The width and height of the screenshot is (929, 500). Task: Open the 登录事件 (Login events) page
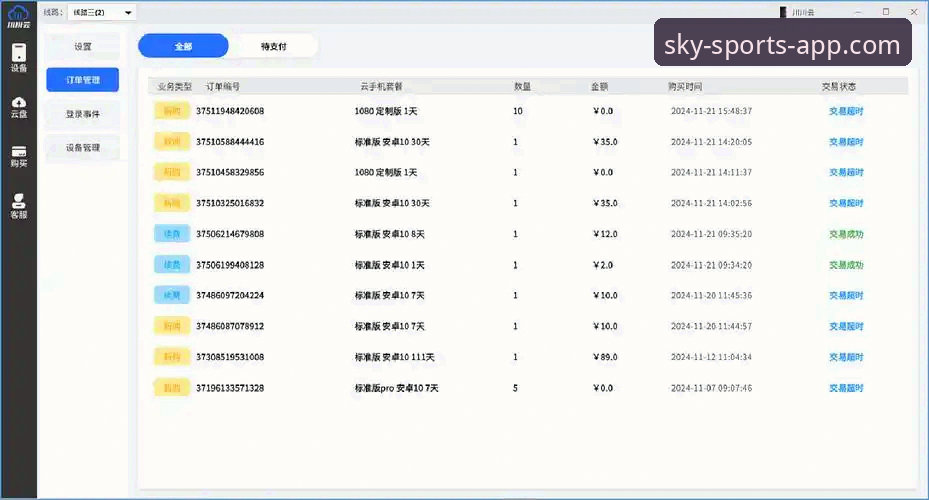pyautogui.click(x=82, y=114)
